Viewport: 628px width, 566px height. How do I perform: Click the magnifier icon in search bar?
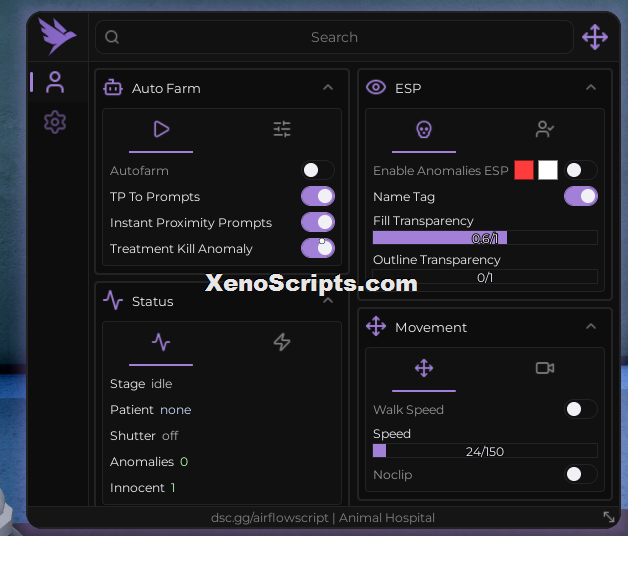pyautogui.click(x=112, y=37)
